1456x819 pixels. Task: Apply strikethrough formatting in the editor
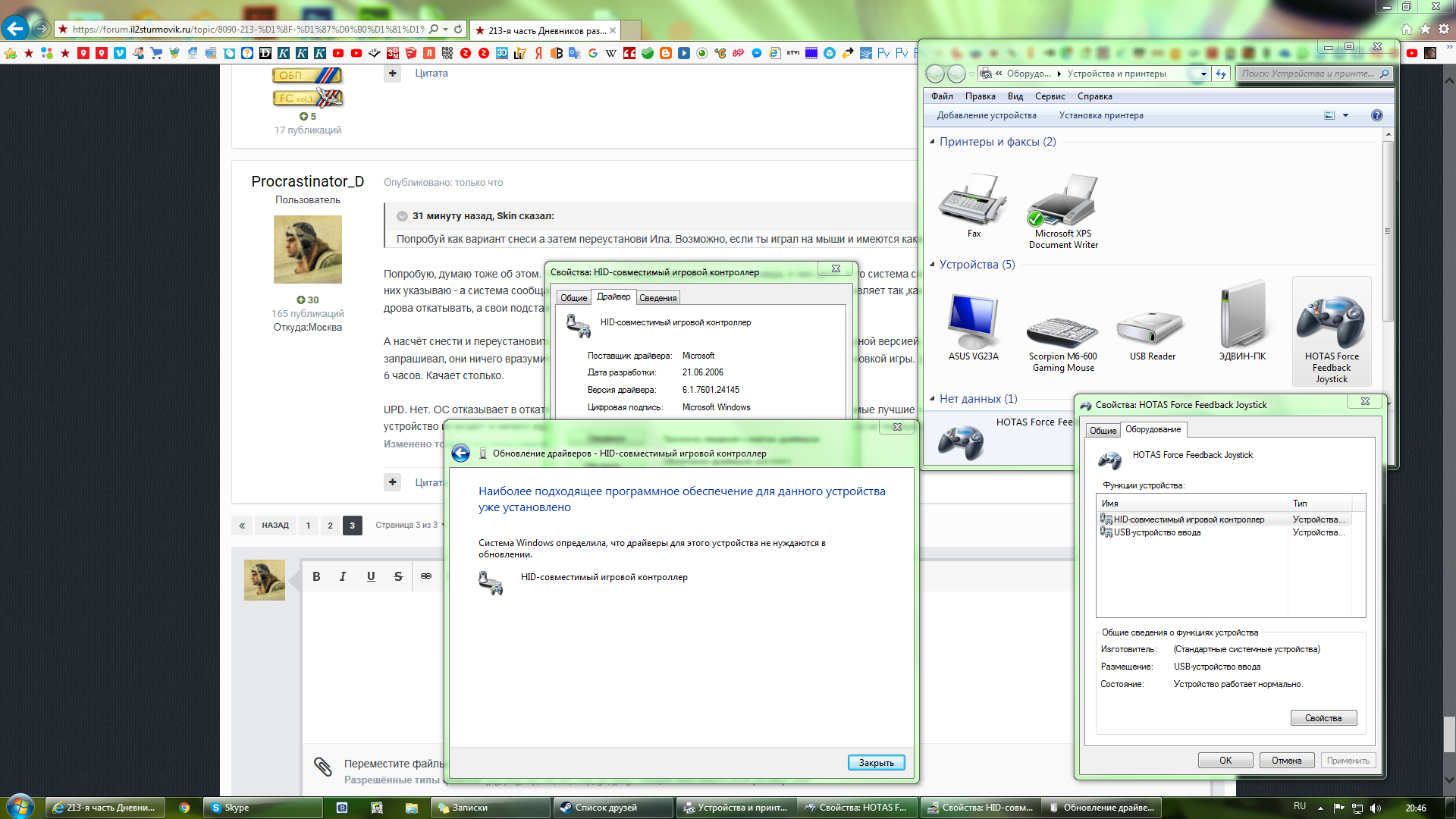pos(398,576)
